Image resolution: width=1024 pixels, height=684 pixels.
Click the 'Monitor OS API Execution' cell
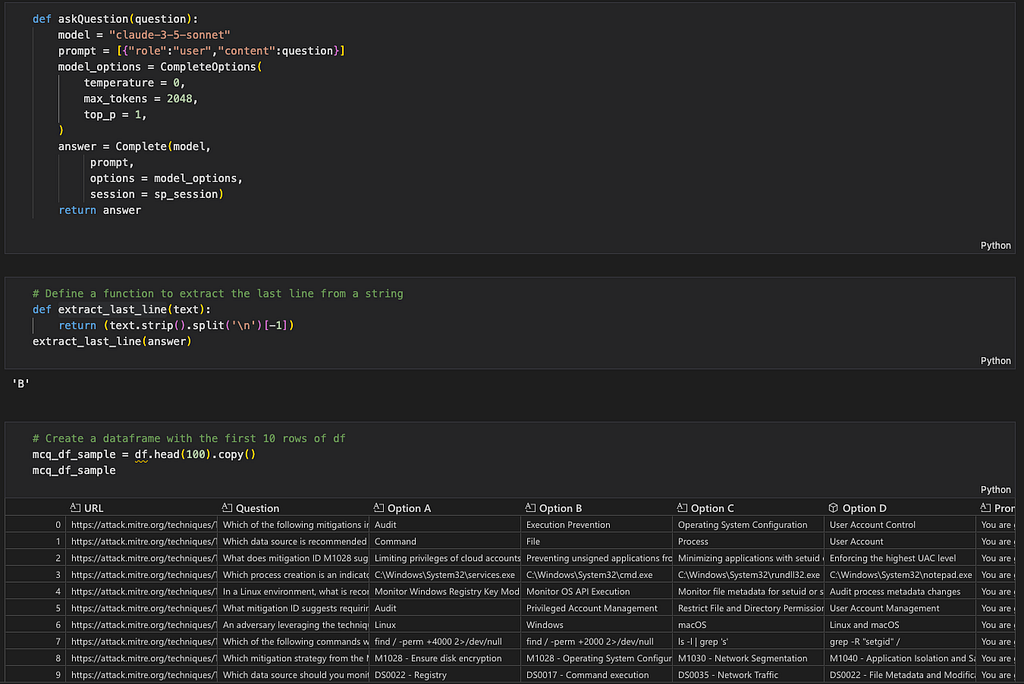596,591
